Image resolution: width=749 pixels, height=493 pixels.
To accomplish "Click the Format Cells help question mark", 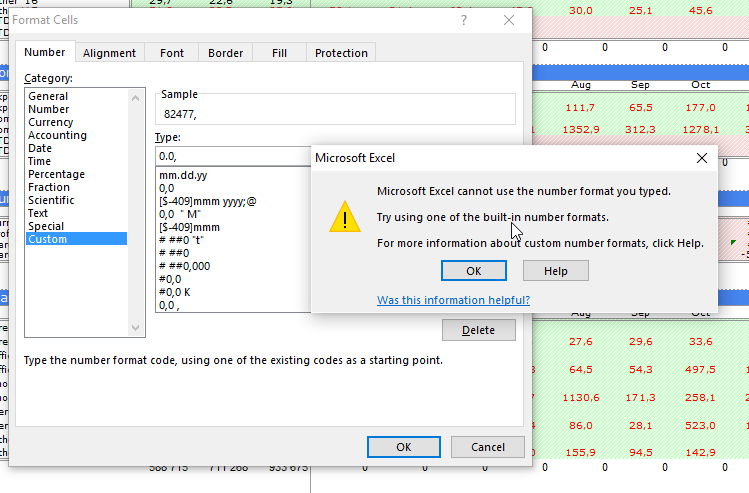I will click(464, 20).
